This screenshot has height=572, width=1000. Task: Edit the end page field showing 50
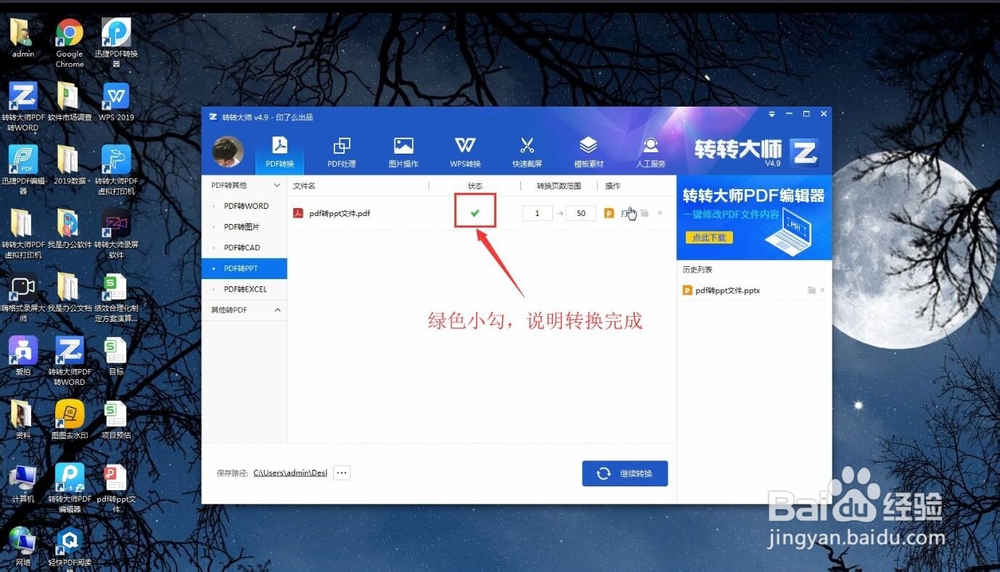tap(581, 213)
